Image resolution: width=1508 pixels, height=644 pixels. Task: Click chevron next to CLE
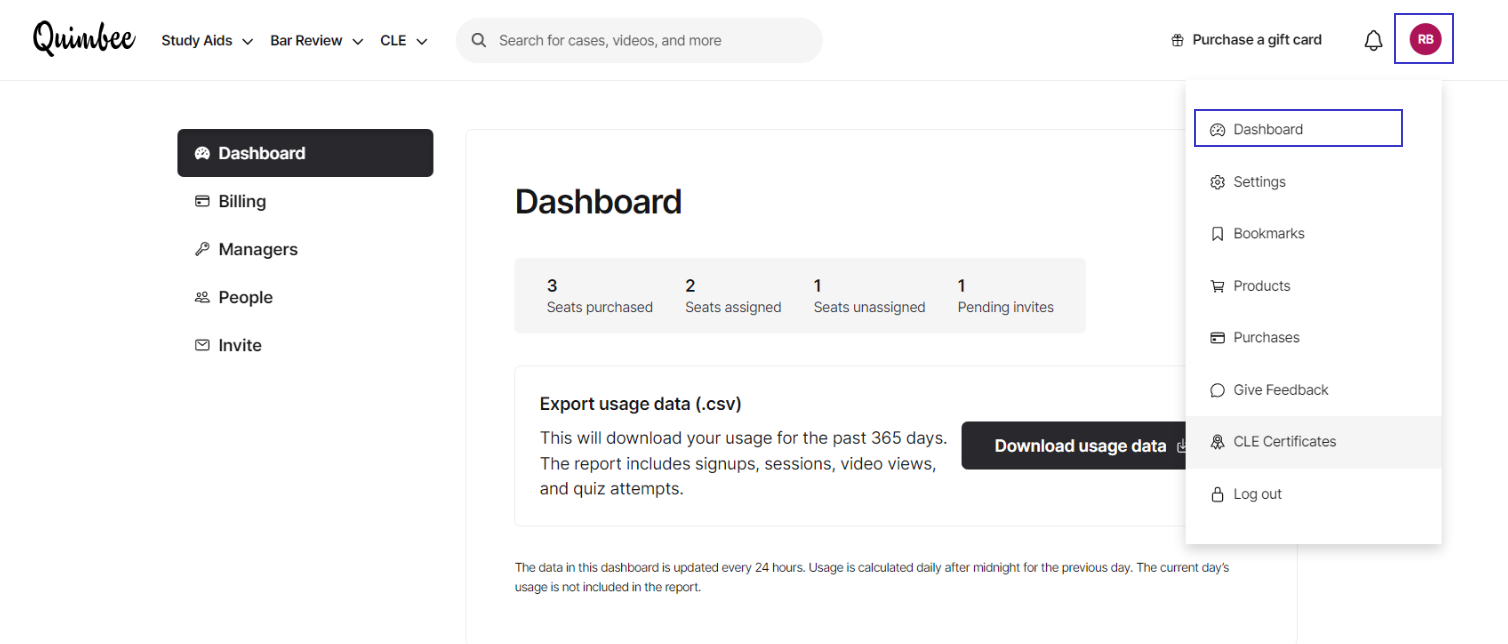pos(422,42)
